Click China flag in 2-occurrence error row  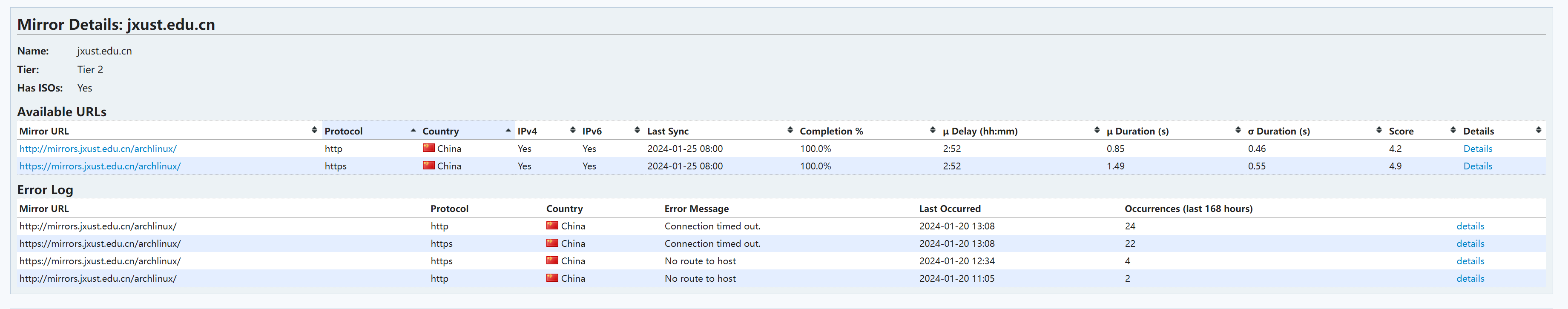coord(552,278)
